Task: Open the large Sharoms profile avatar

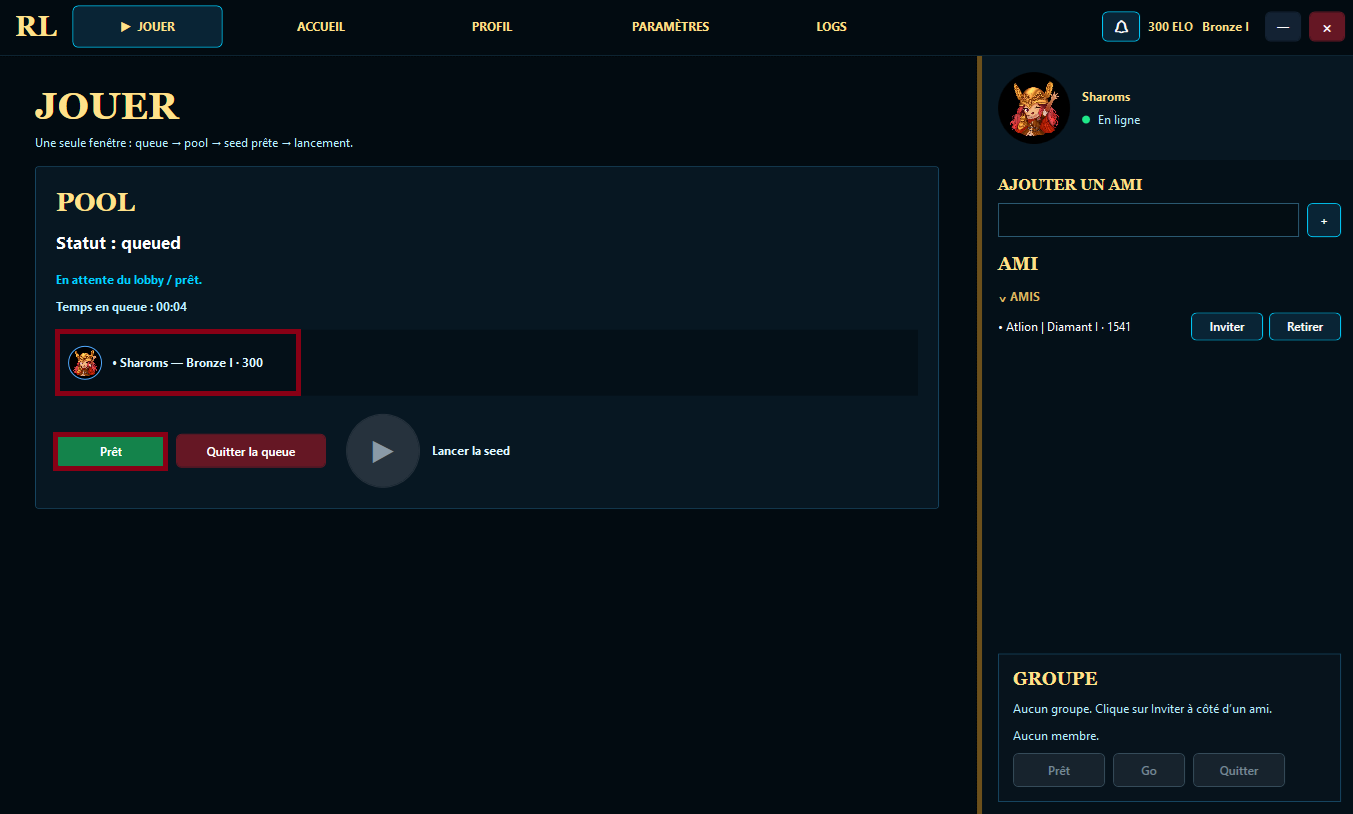Action: [1034, 108]
